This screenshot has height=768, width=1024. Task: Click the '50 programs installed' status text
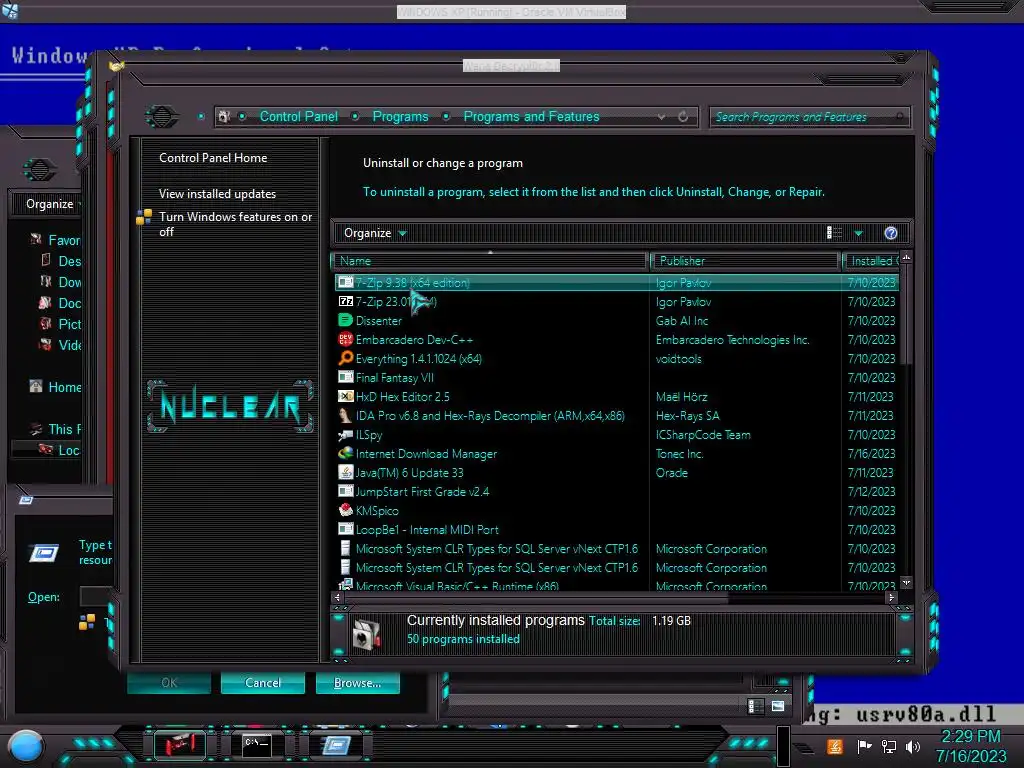[x=463, y=639]
